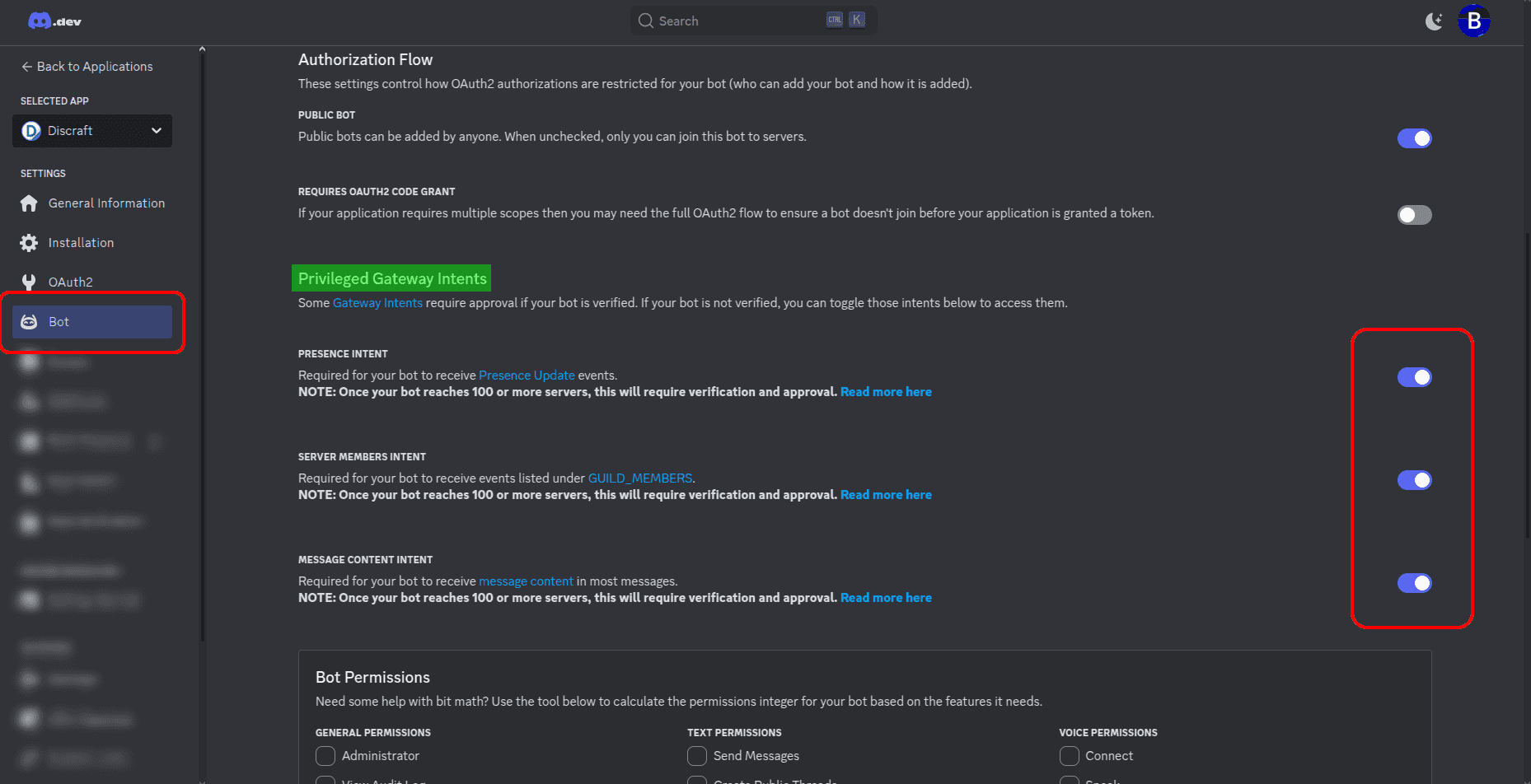The height and width of the screenshot is (784, 1531).
Task: Follow the Presence Update link
Action: (x=527, y=376)
